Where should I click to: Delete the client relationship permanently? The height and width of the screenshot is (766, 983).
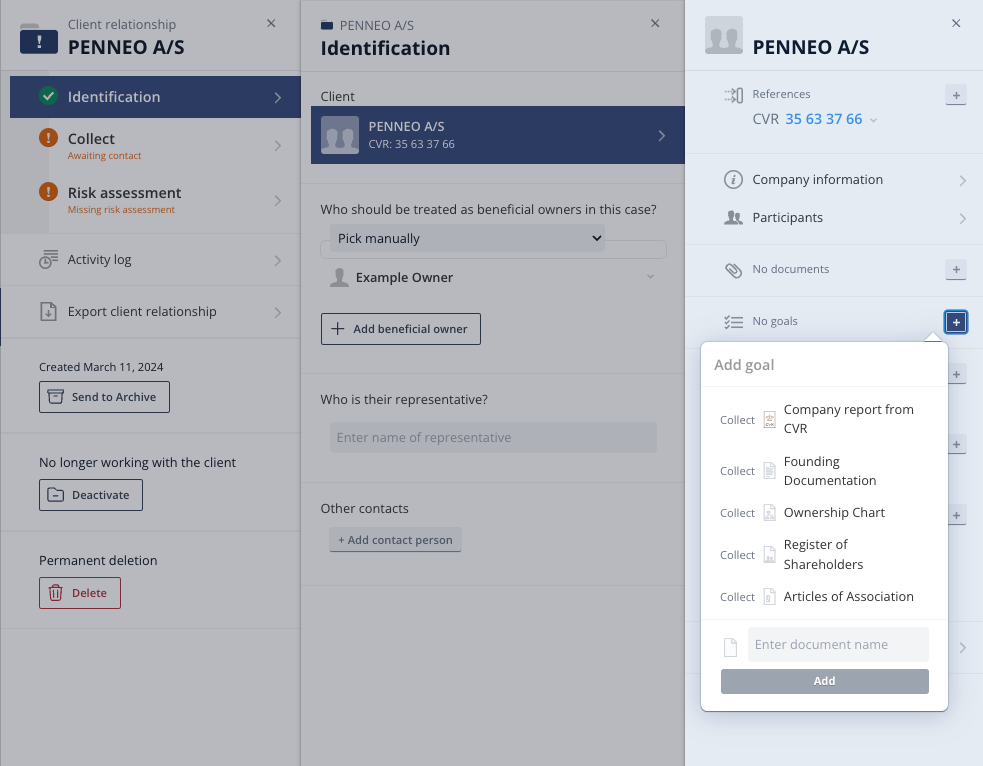click(80, 593)
